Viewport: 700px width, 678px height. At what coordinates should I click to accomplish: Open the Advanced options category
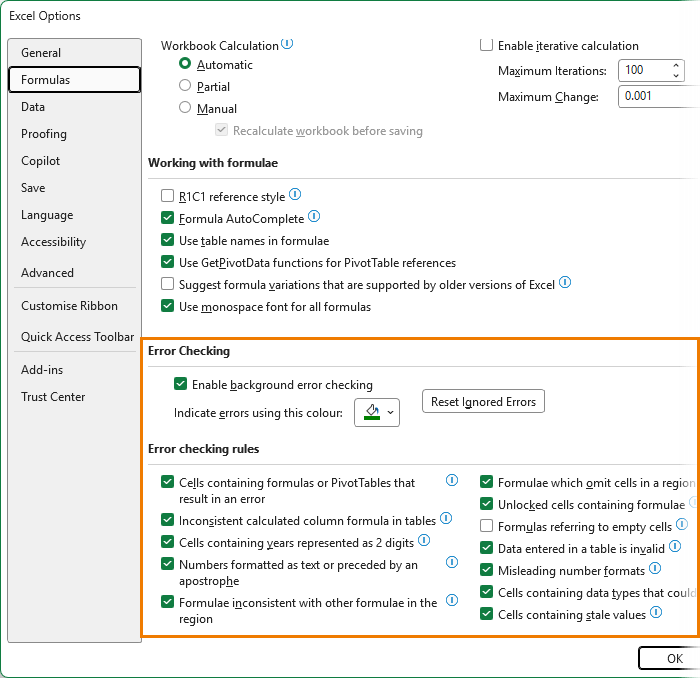(75, 273)
